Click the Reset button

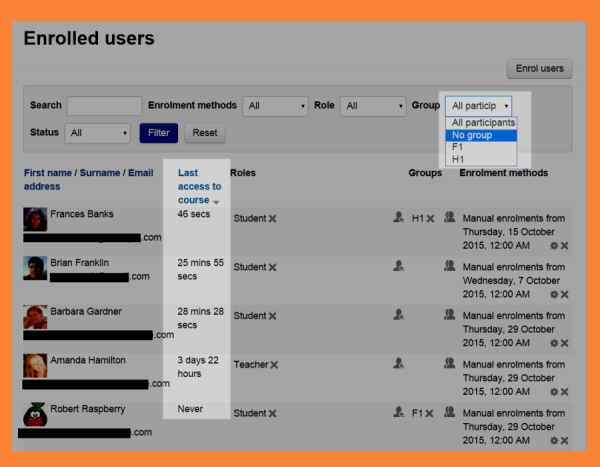coord(205,132)
